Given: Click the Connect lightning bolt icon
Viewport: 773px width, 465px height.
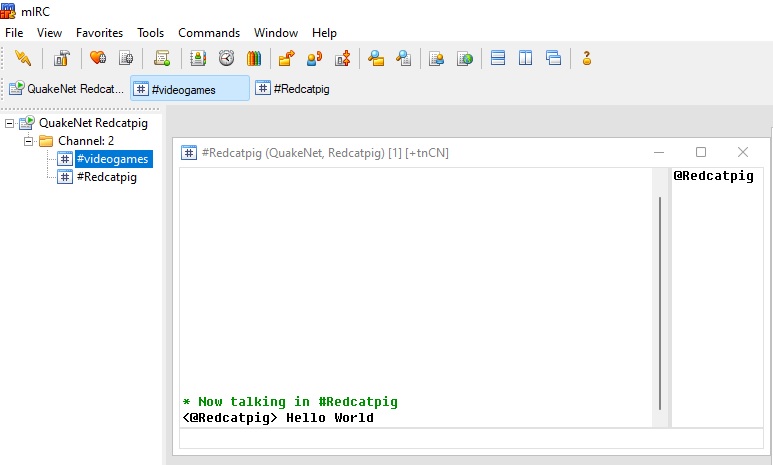Looking at the screenshot, I should 23,58.
